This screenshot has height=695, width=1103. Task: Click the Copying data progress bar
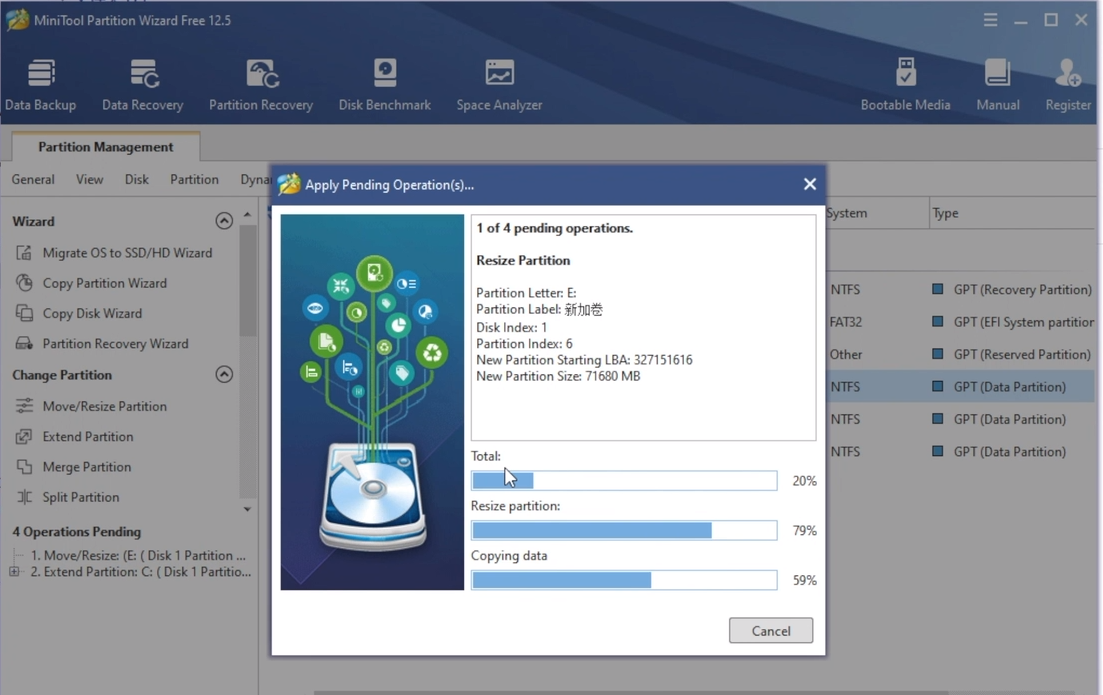click(624, 580)
